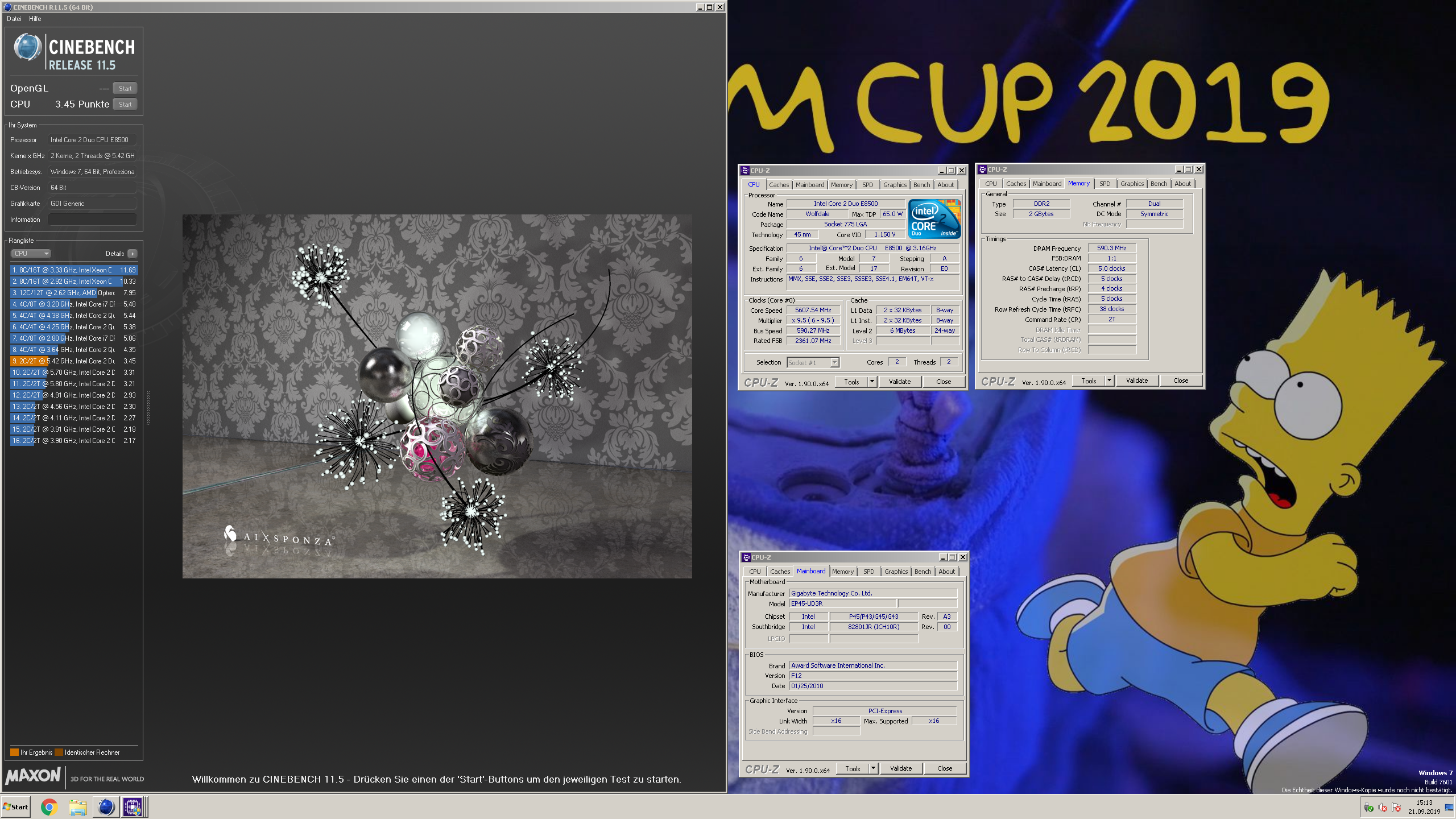1456x819 pixels.
Task: Click BIOS version F12 field
Action: (873, 676)
